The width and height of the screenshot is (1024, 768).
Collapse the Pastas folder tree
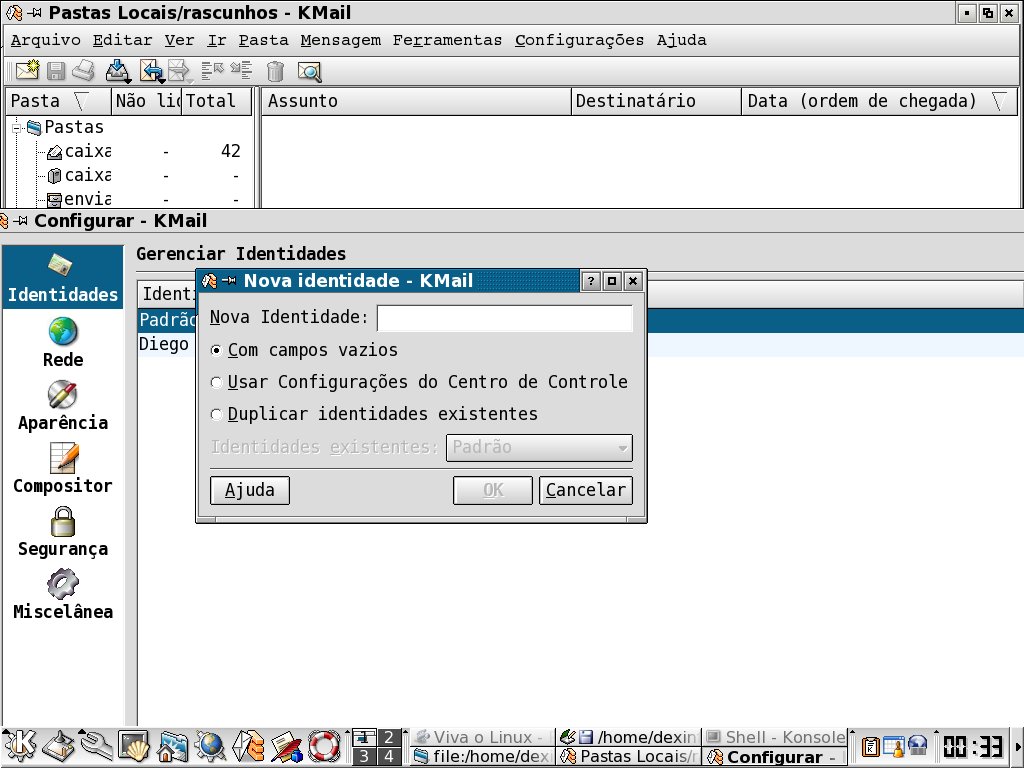click(x=18, y=128)
